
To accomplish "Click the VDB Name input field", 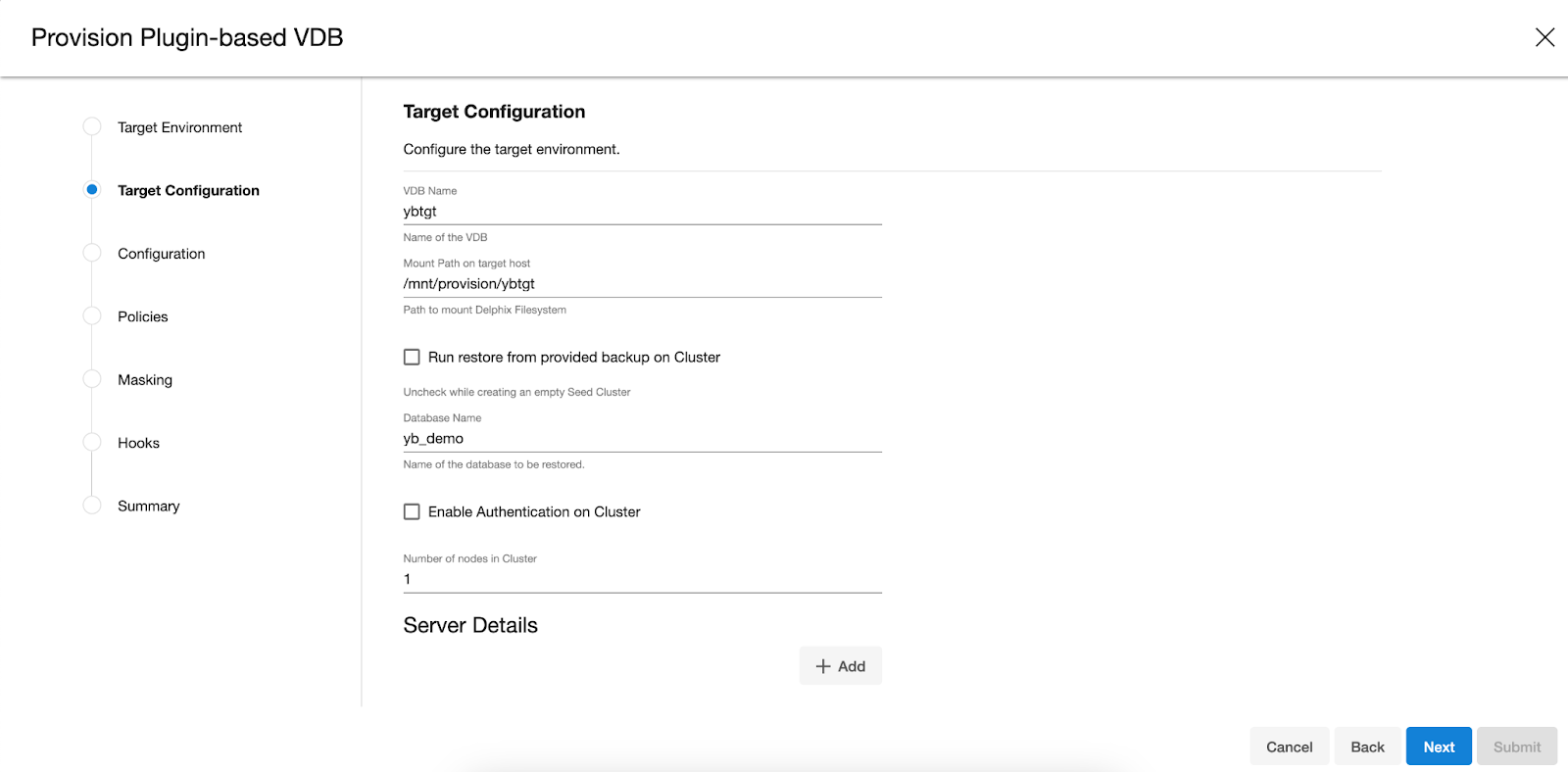I will coord(642,212).
